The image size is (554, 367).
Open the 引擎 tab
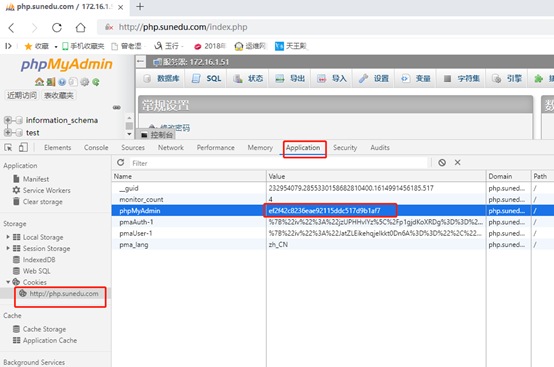click(x=507, y=78)
